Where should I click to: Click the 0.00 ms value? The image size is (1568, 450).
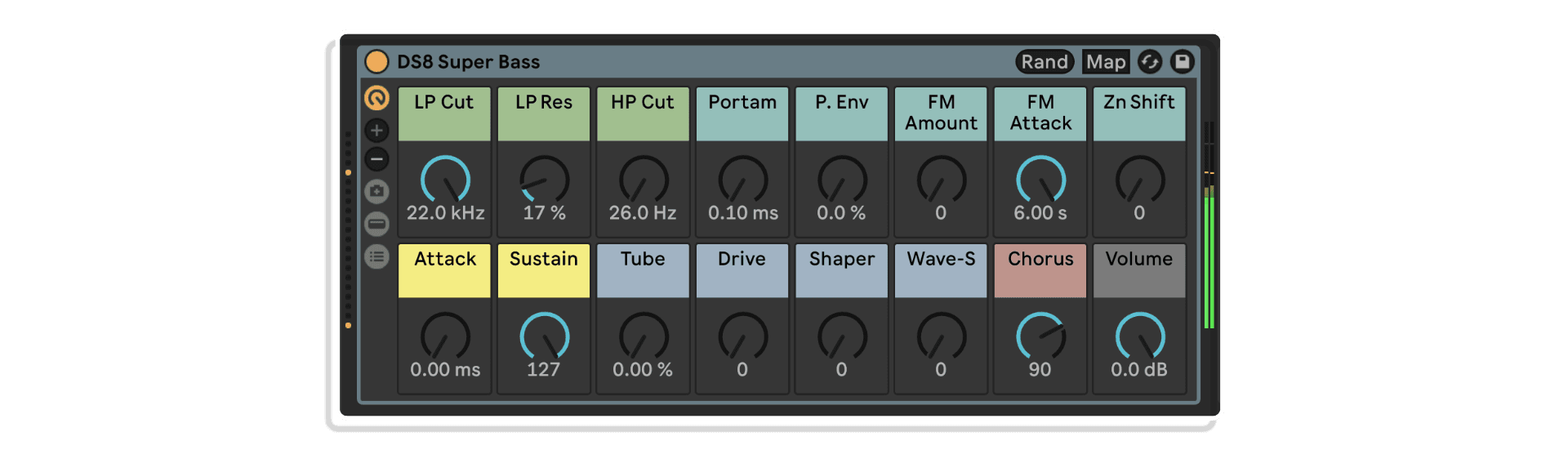[445, 370]
